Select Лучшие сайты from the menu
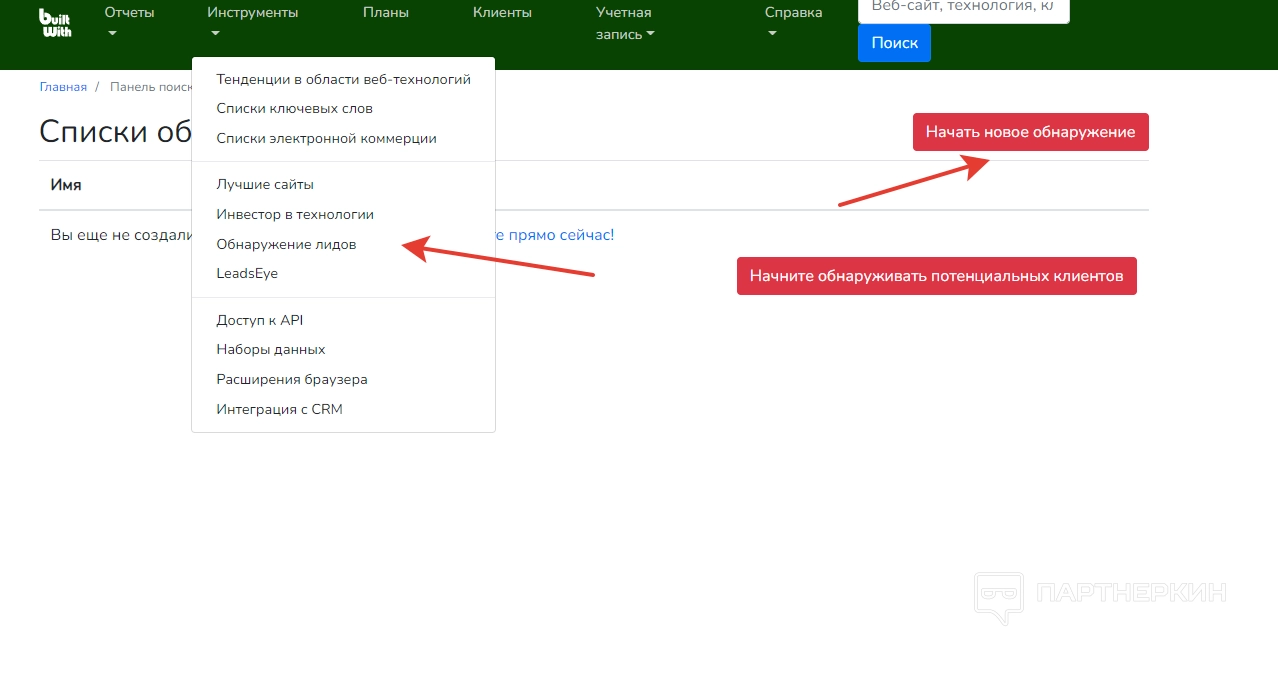This screenshot has width=1278, height=678. pos(265,184)
